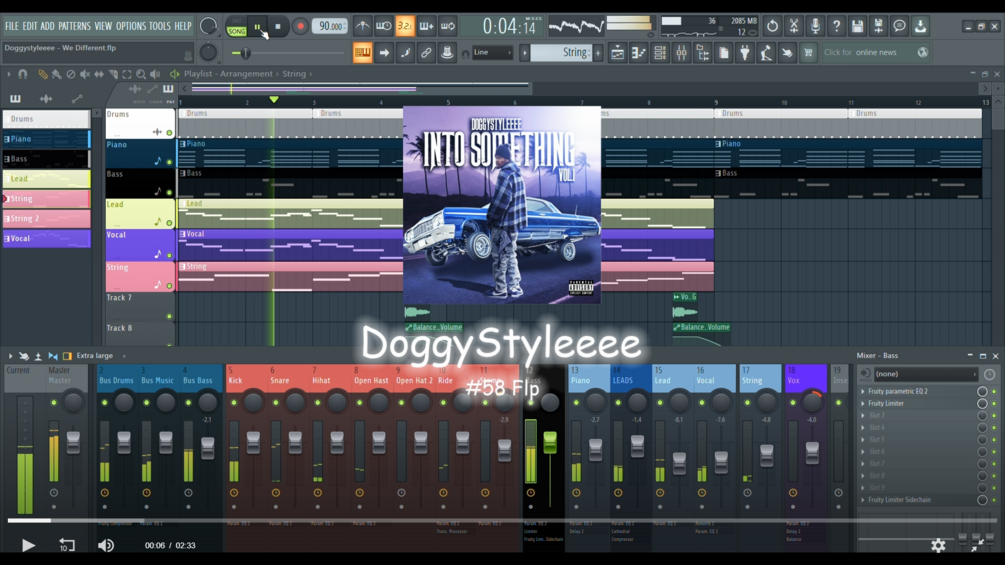Select the Drums pattern in picker
This screenshot has width=1005, height=565.
46,119
